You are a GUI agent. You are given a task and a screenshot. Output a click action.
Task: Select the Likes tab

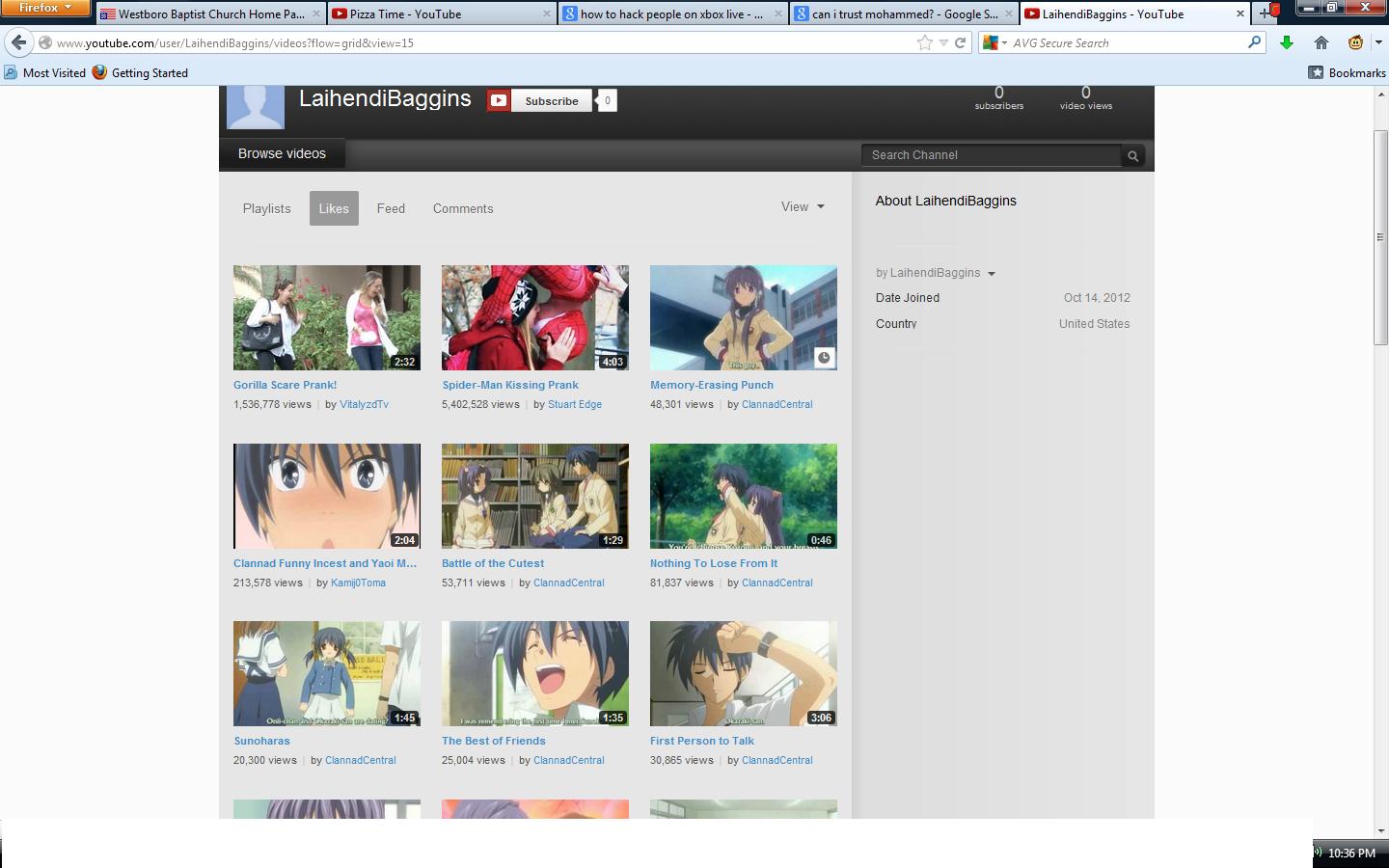334,208
